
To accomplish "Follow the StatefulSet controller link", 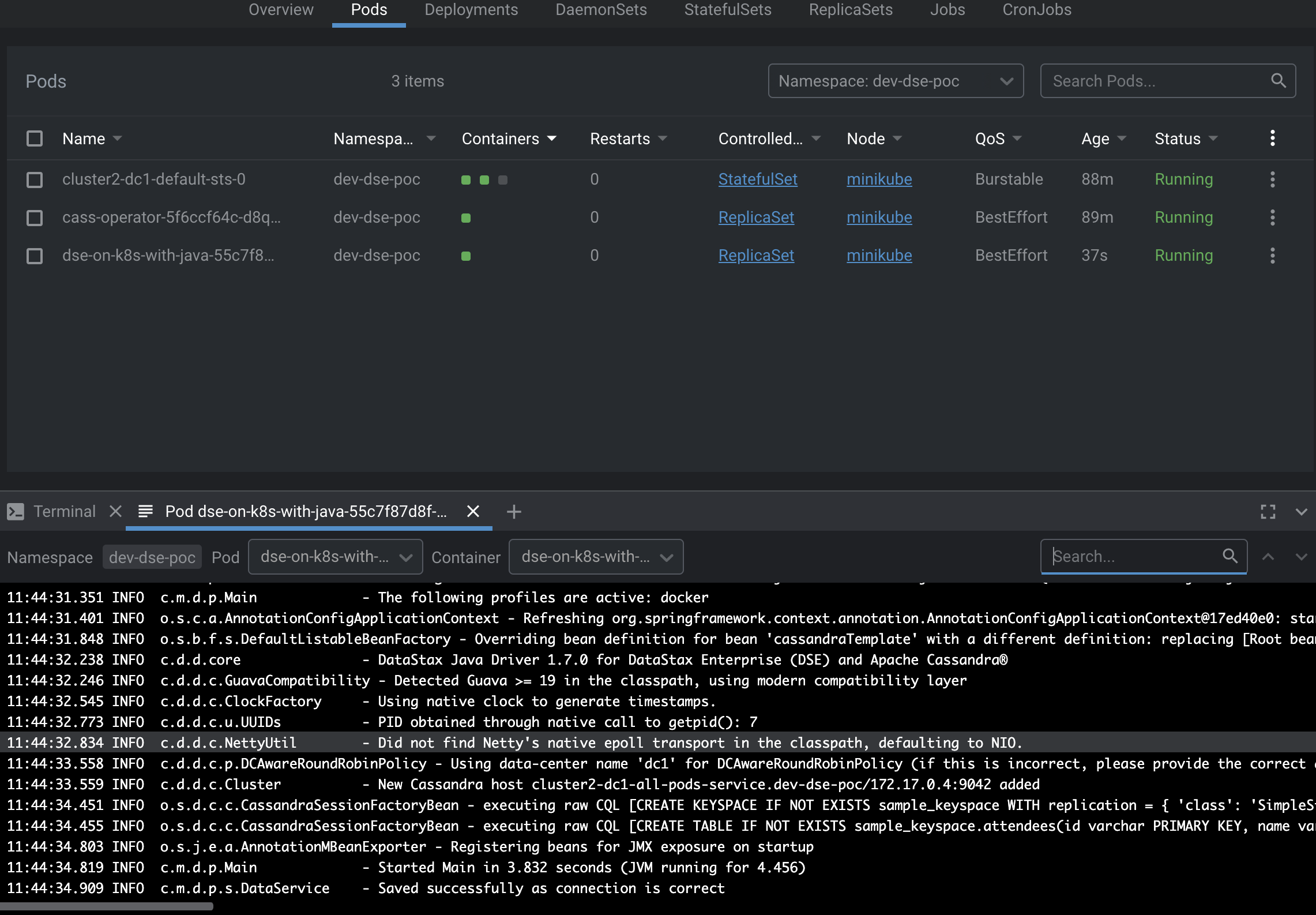I will pos(757,179).
